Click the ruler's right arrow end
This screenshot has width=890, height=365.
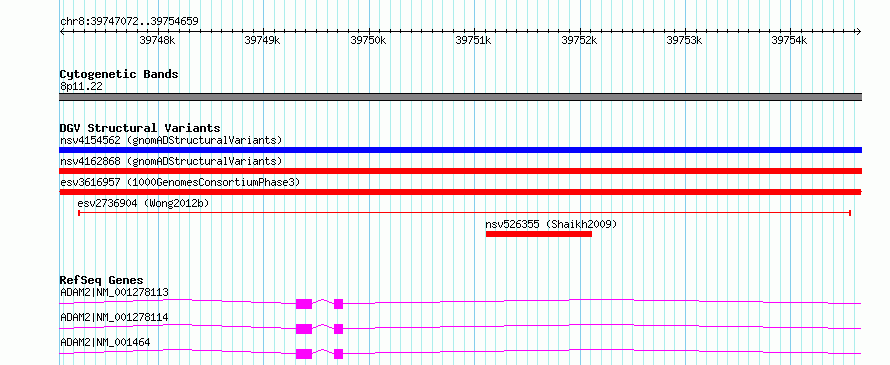(859, 32)
